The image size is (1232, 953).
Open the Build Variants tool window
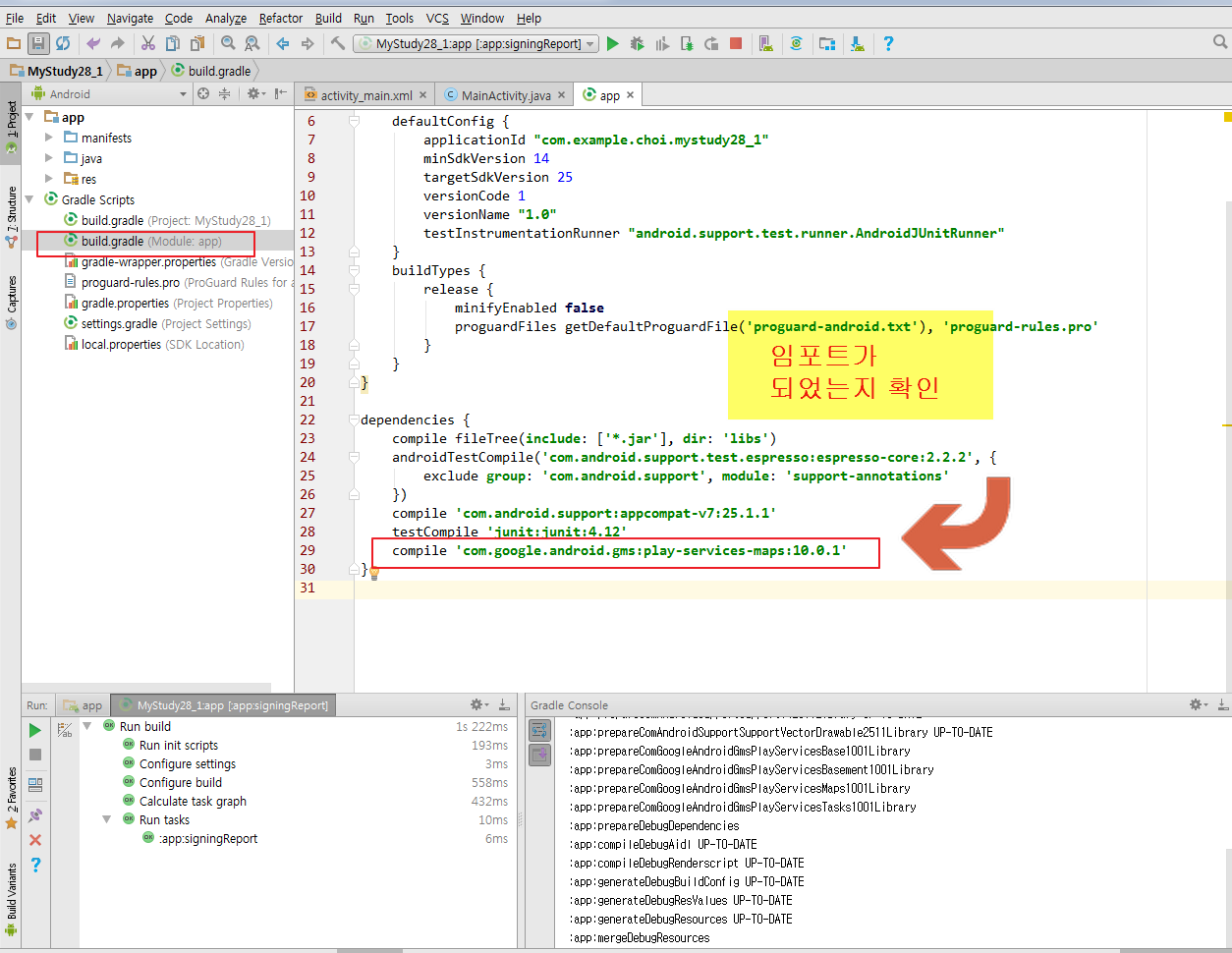[x=12, y=899]
